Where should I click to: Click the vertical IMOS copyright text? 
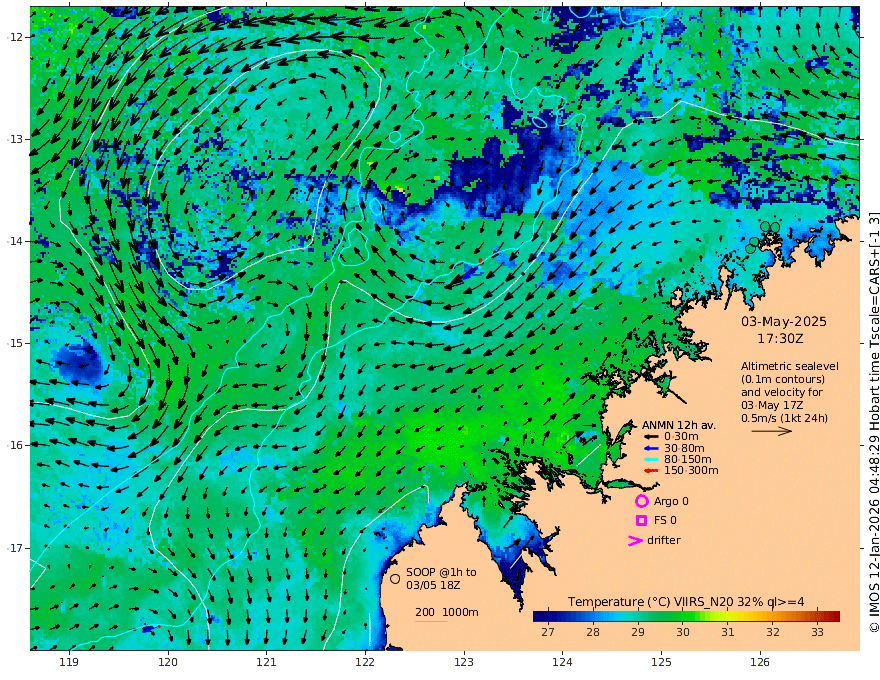[873, 422]
